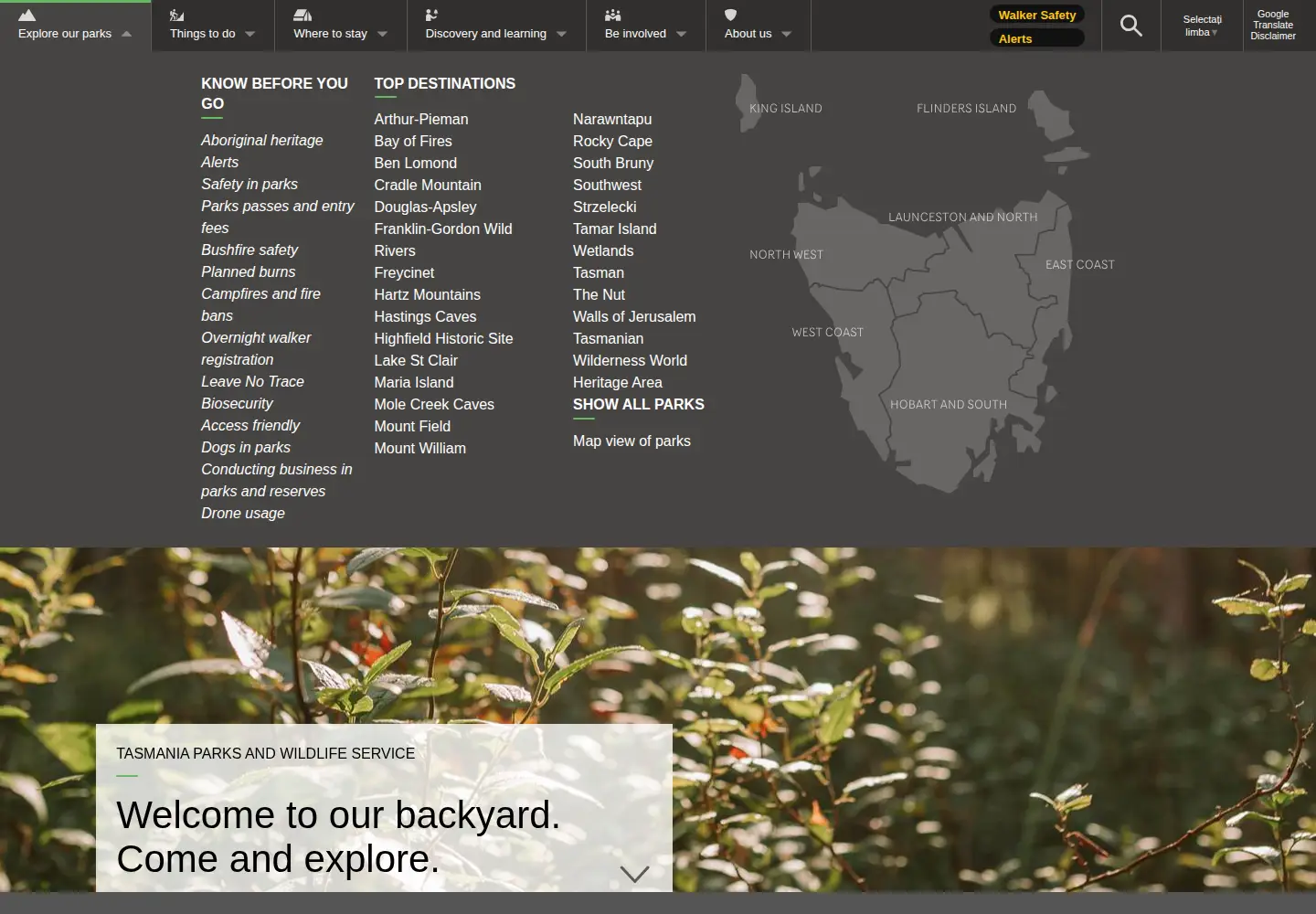
Task: Open the Aboriginal heritage link
Action: (x=262, y=140)
